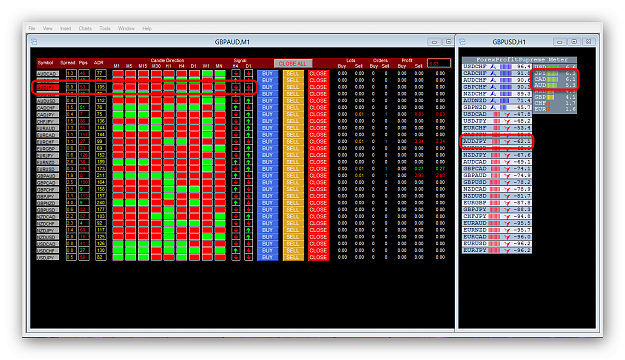Click SELL in the AUDJPY row
625x360 pixels.
click(x=293, y=87)
